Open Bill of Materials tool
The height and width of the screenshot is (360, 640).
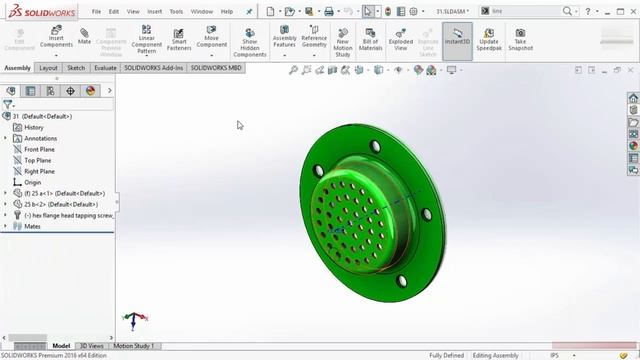(x=370, y=39)
